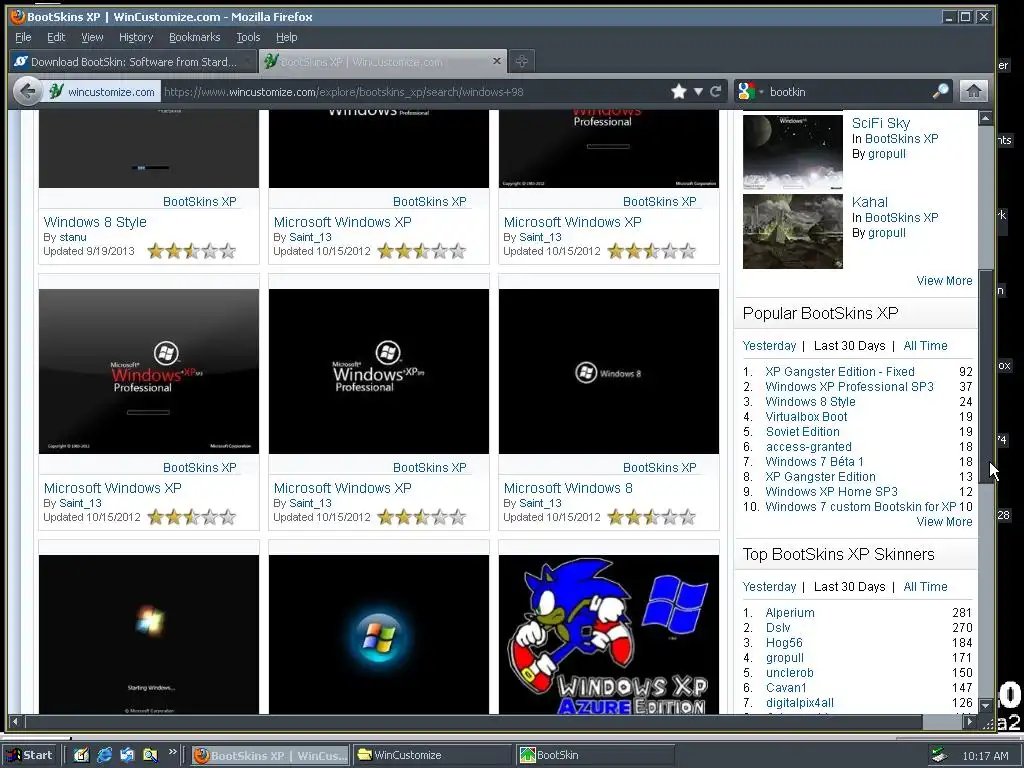This screenshot has width=1024, height=768.
Task: Open skinner digitalpix4all's profile
Action: tap(799, 703)
